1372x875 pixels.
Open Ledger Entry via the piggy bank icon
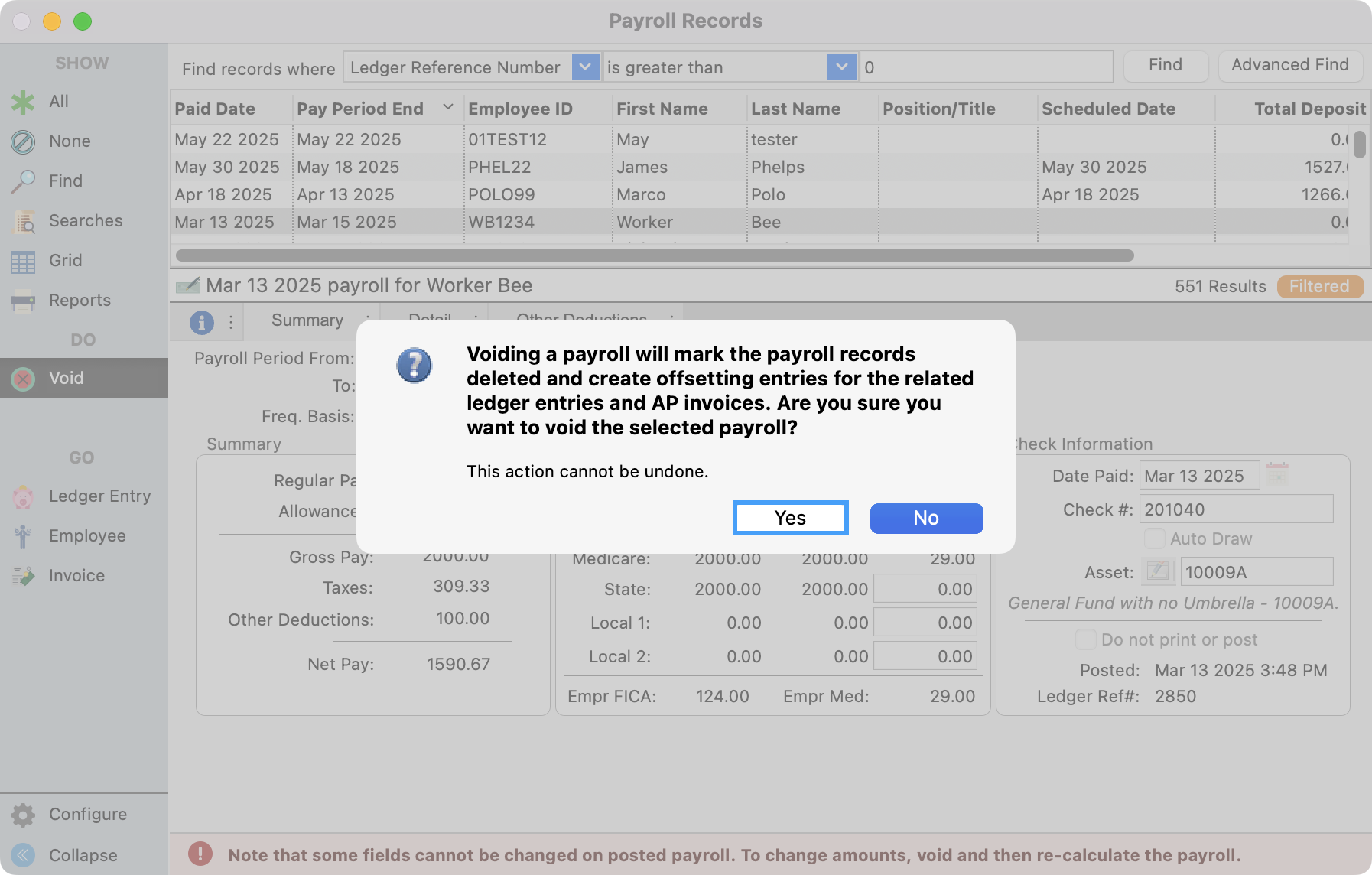[23, 496]
